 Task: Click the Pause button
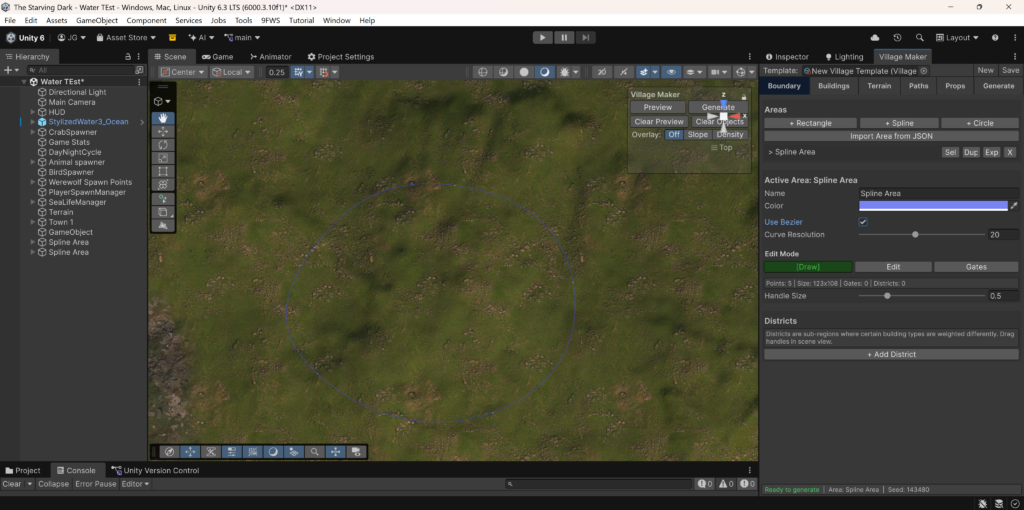click(564, 37)
